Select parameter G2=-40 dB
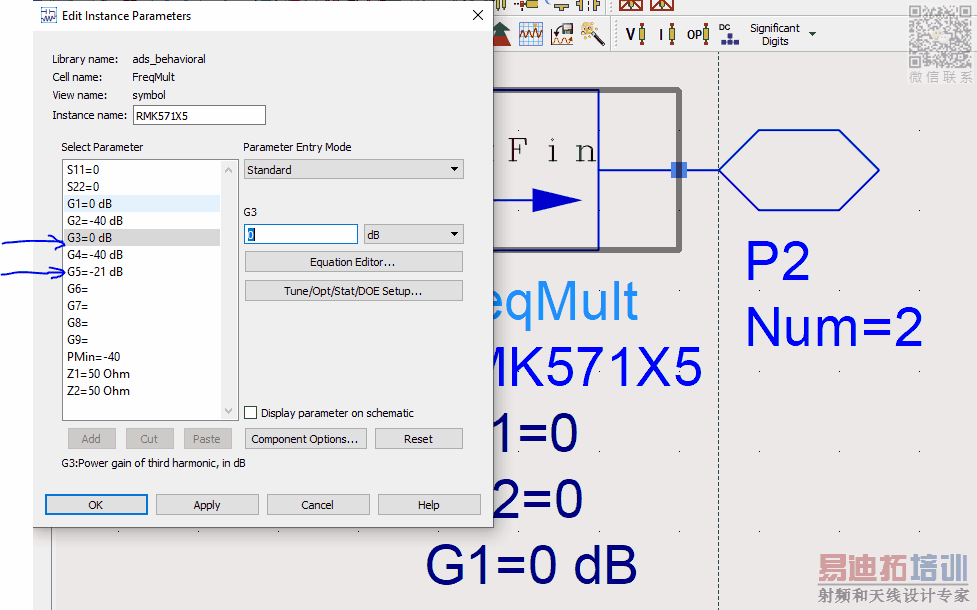Viewport: 977px width, 610px height. (142, 221)
